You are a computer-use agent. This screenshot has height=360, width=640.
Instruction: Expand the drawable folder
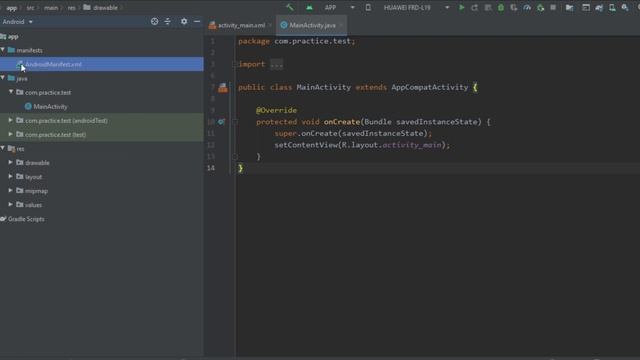coord(11,162)
